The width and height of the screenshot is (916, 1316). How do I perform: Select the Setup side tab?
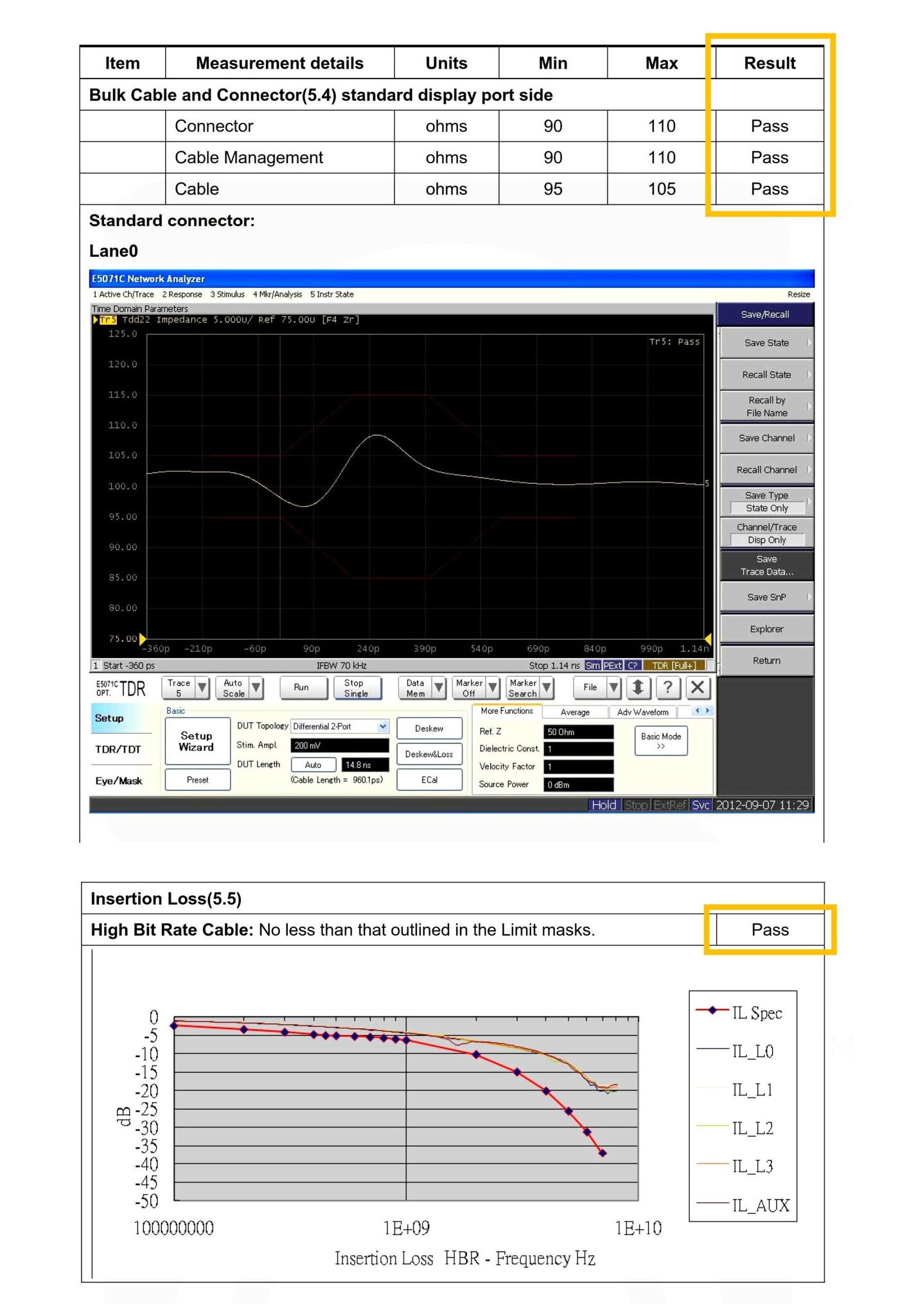122,718
